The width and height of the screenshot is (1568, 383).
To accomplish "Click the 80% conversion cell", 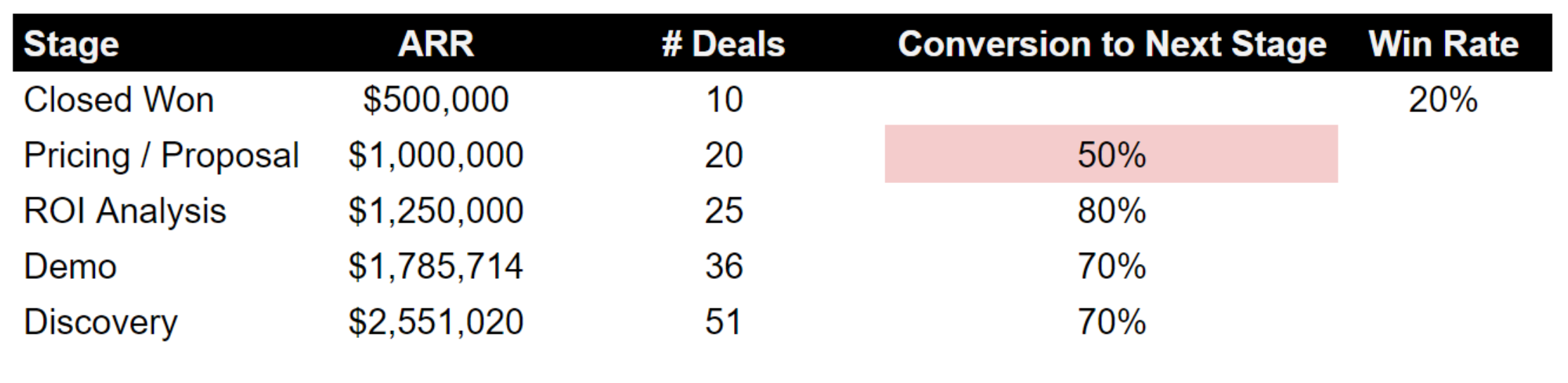I will tap(1111, 211).
